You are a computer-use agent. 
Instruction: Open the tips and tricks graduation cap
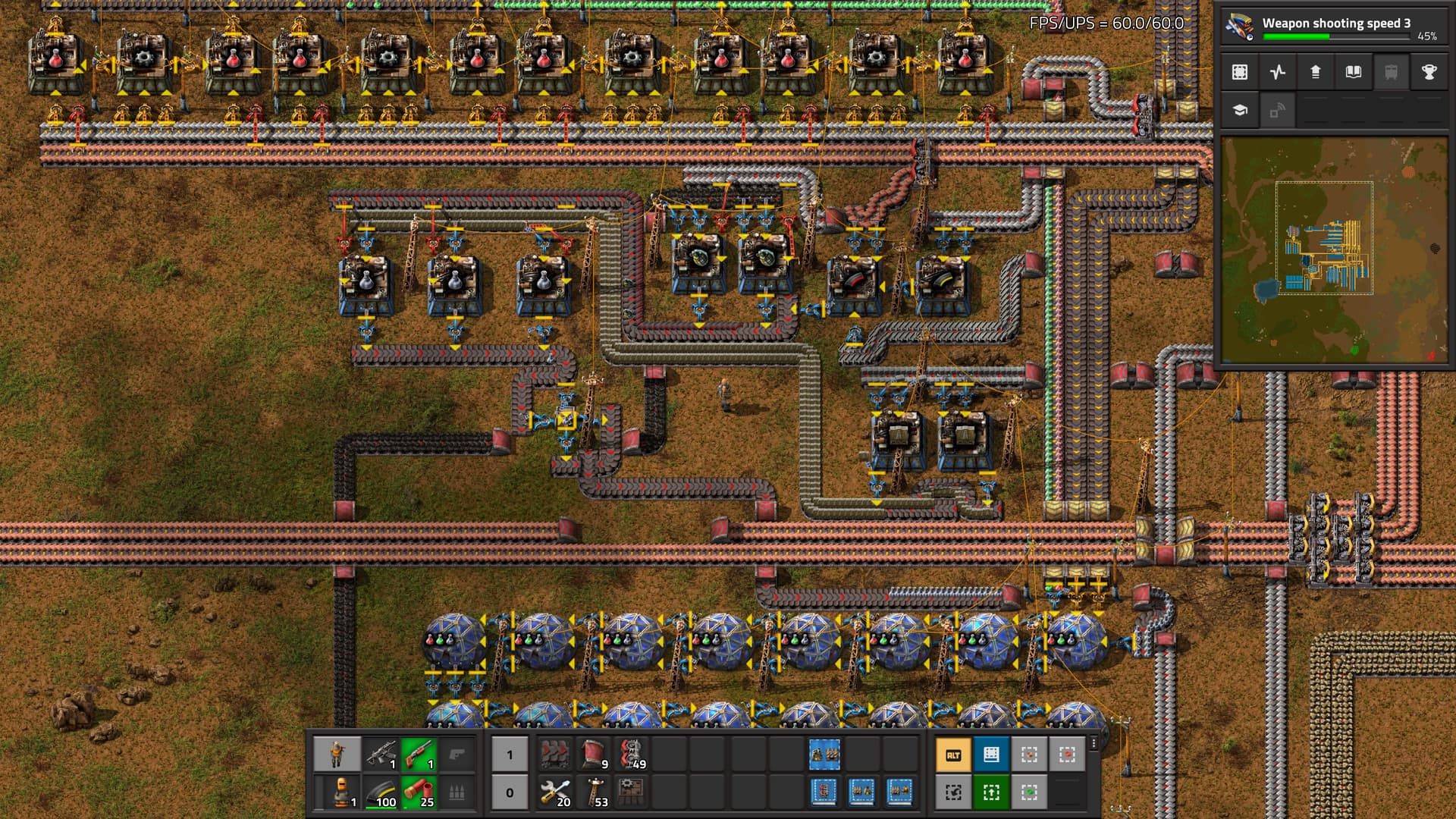1240,111
